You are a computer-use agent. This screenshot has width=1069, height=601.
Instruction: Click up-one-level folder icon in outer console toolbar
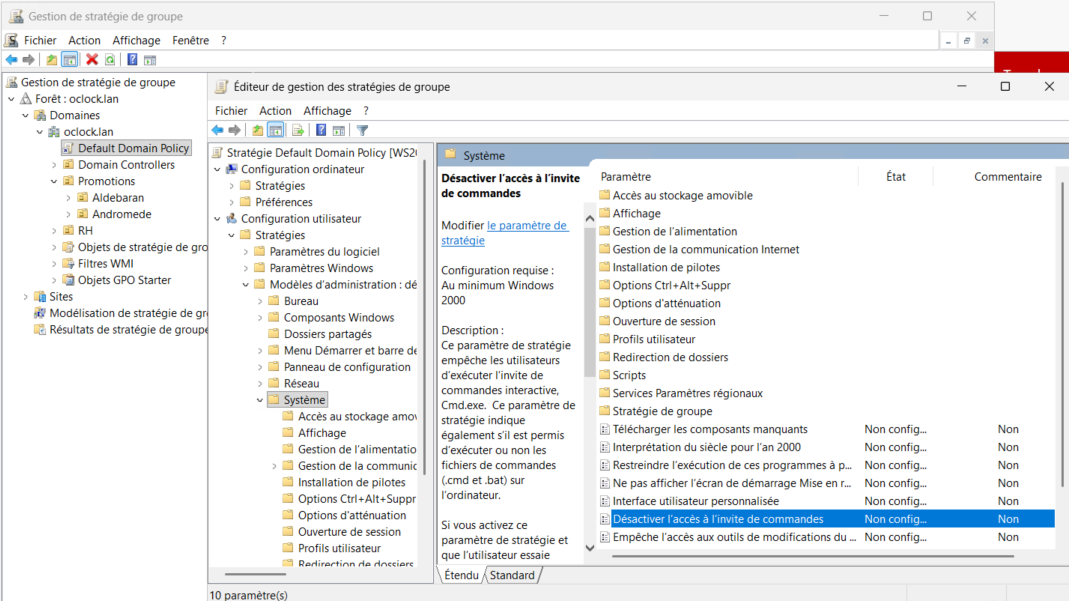pyautogui.click(x=52, y=60)
